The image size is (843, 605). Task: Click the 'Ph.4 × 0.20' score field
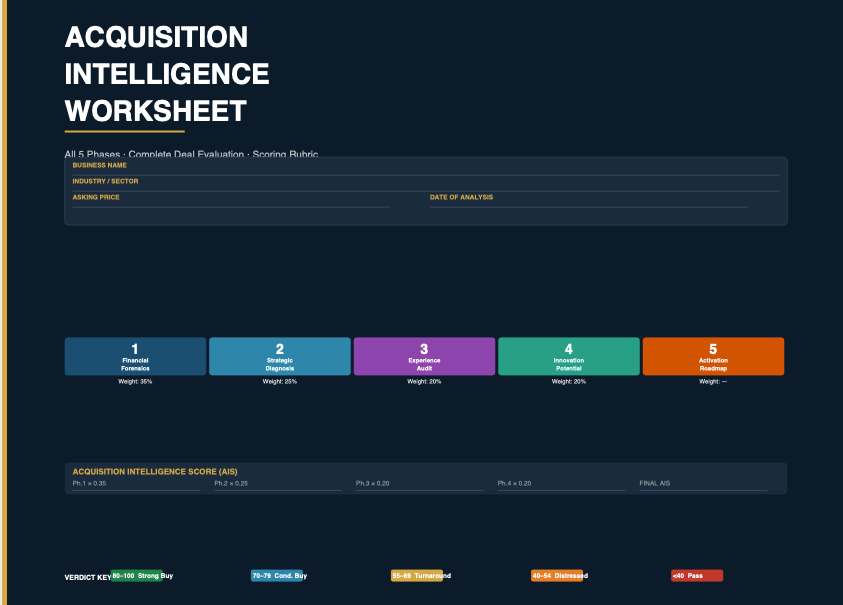561,485
